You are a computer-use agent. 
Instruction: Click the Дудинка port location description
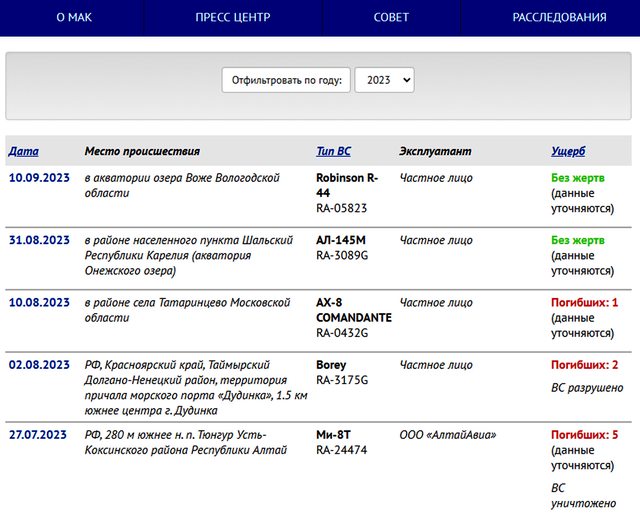pyautogui.click(x=196, y=387)
